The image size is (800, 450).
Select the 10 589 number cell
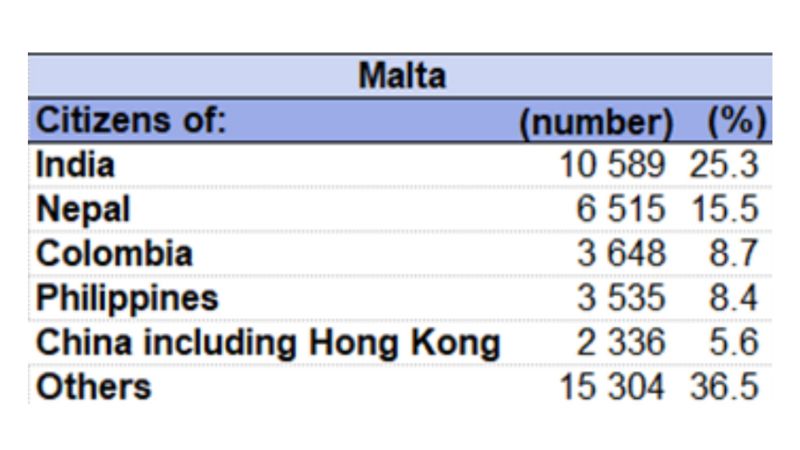(x=613, y=166)
